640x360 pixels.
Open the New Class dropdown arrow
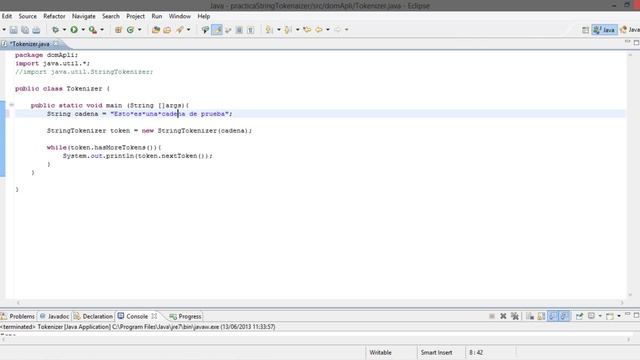point(139,30)
